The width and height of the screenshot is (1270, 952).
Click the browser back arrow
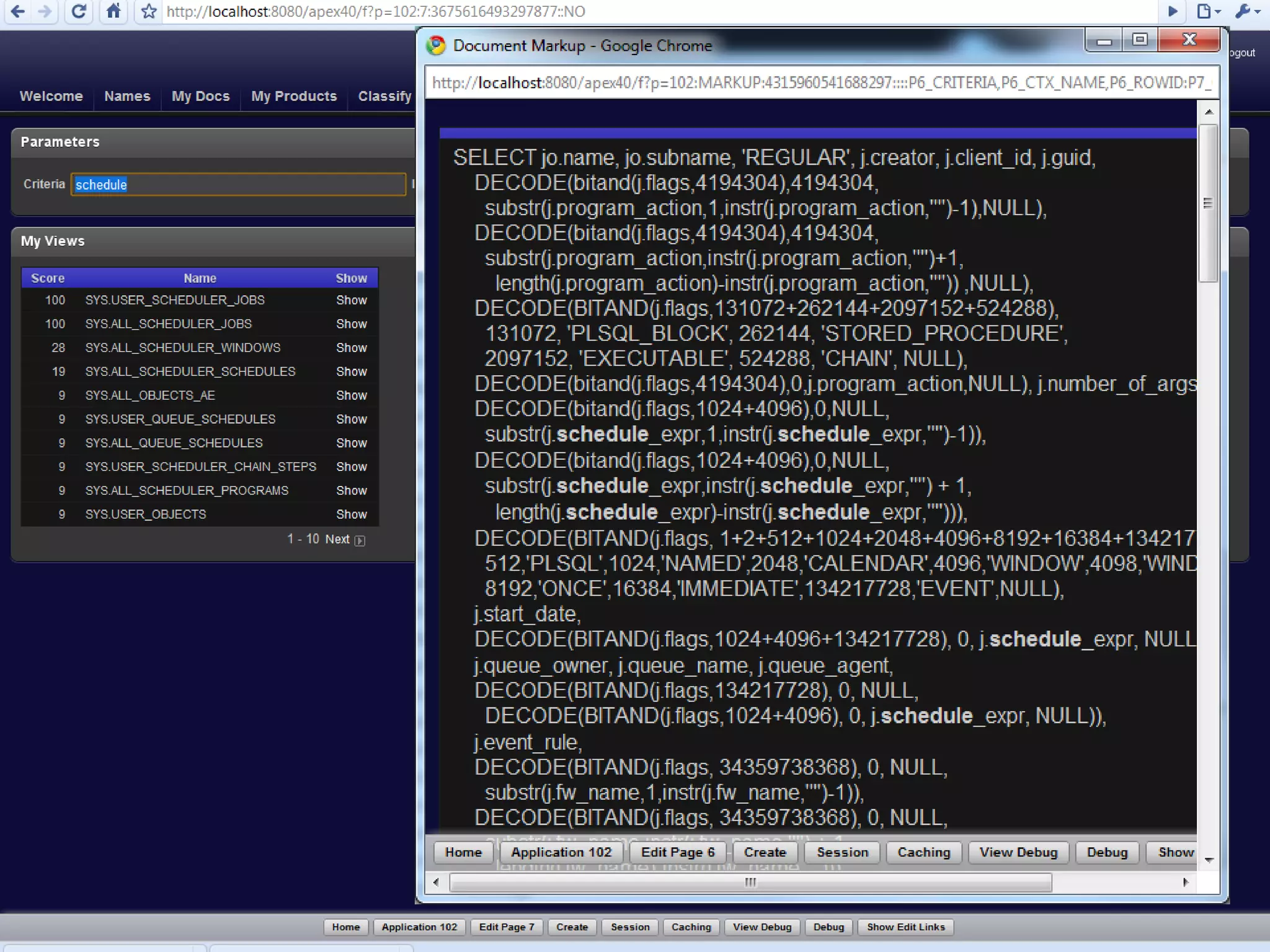18,12
